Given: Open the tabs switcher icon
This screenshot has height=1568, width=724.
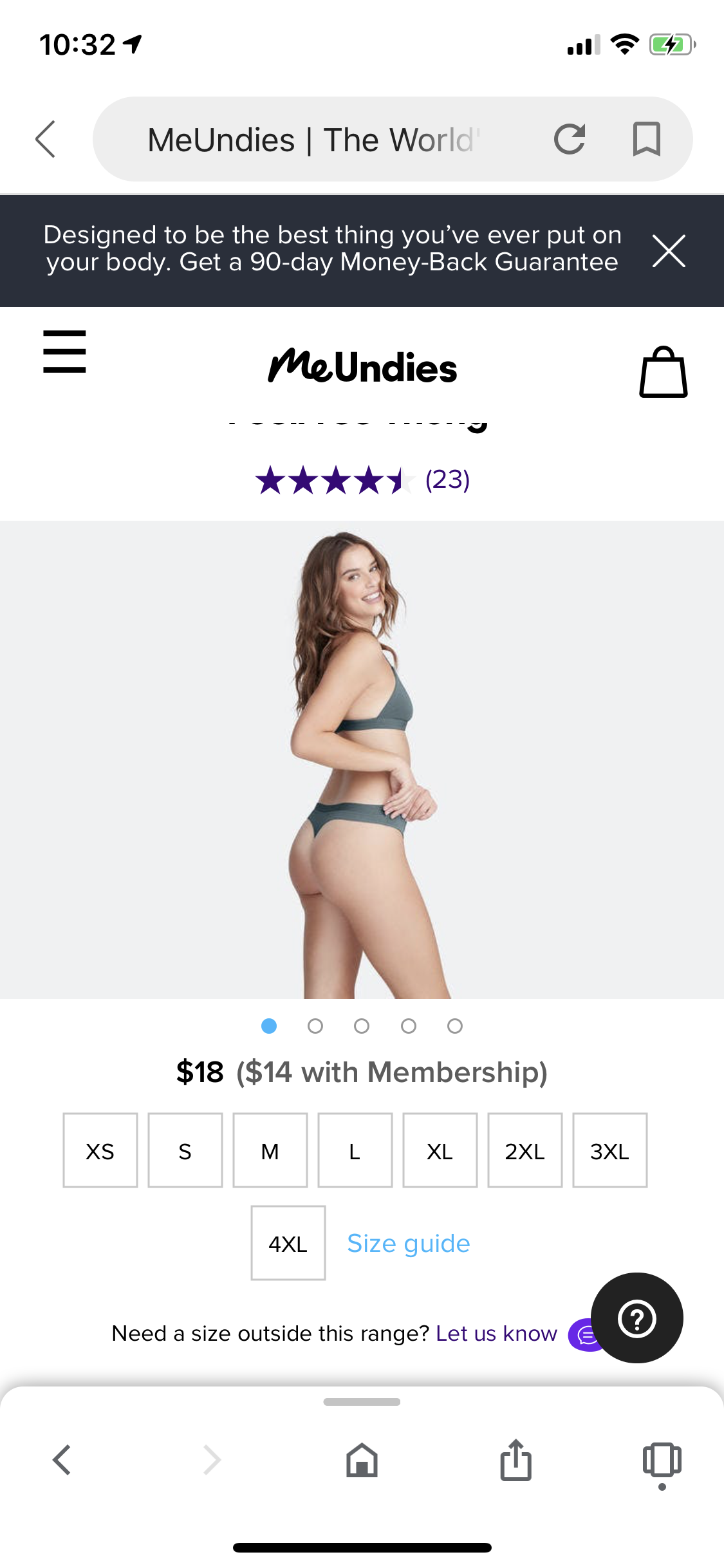Looking at the screenshot, I should tap(662, 1460).
